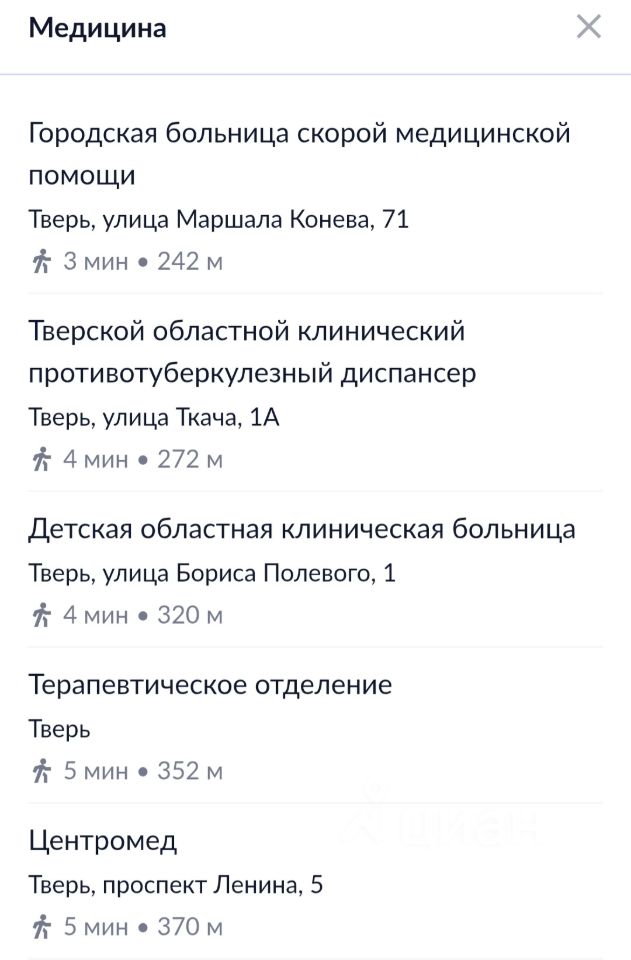Click the Медицина panel heading
The image size is (631, 960).
point(97,28)
